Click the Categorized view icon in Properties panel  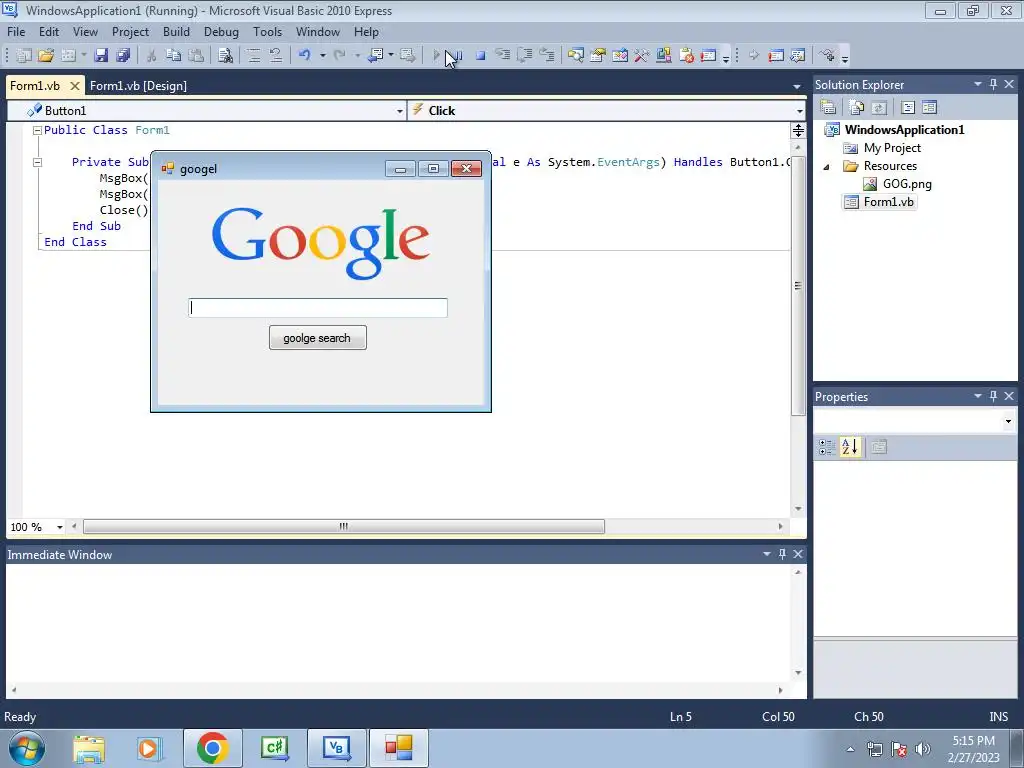point(827,447)
